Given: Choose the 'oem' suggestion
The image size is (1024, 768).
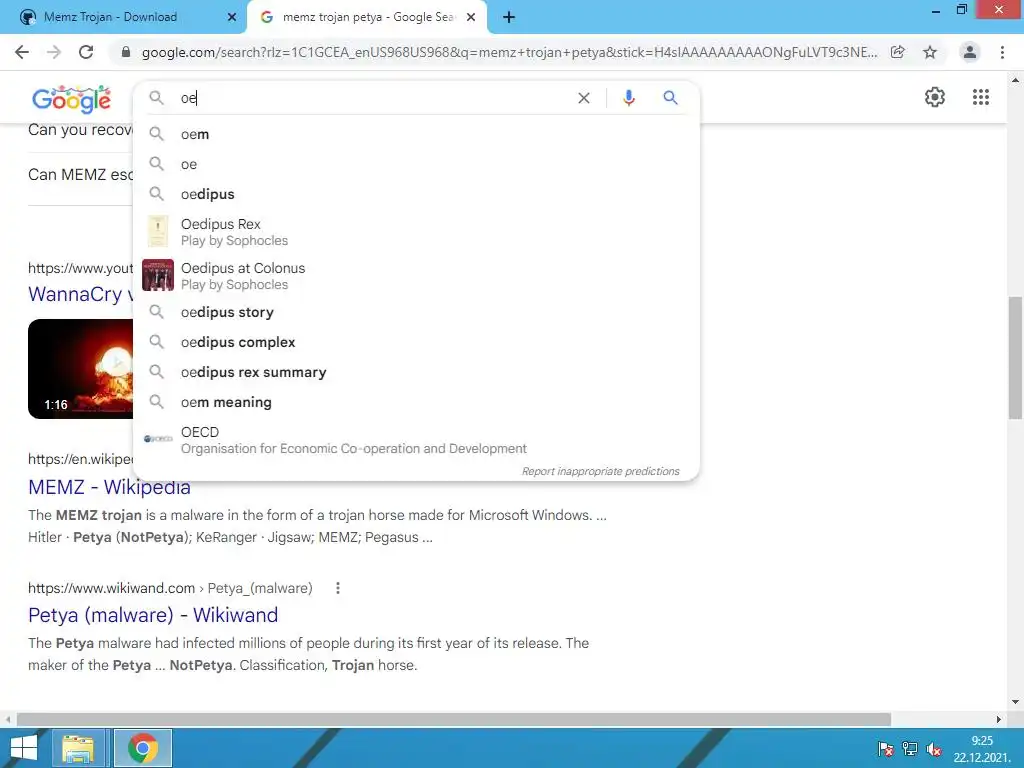Looking at the screenshot, I should tap(416, 134).
